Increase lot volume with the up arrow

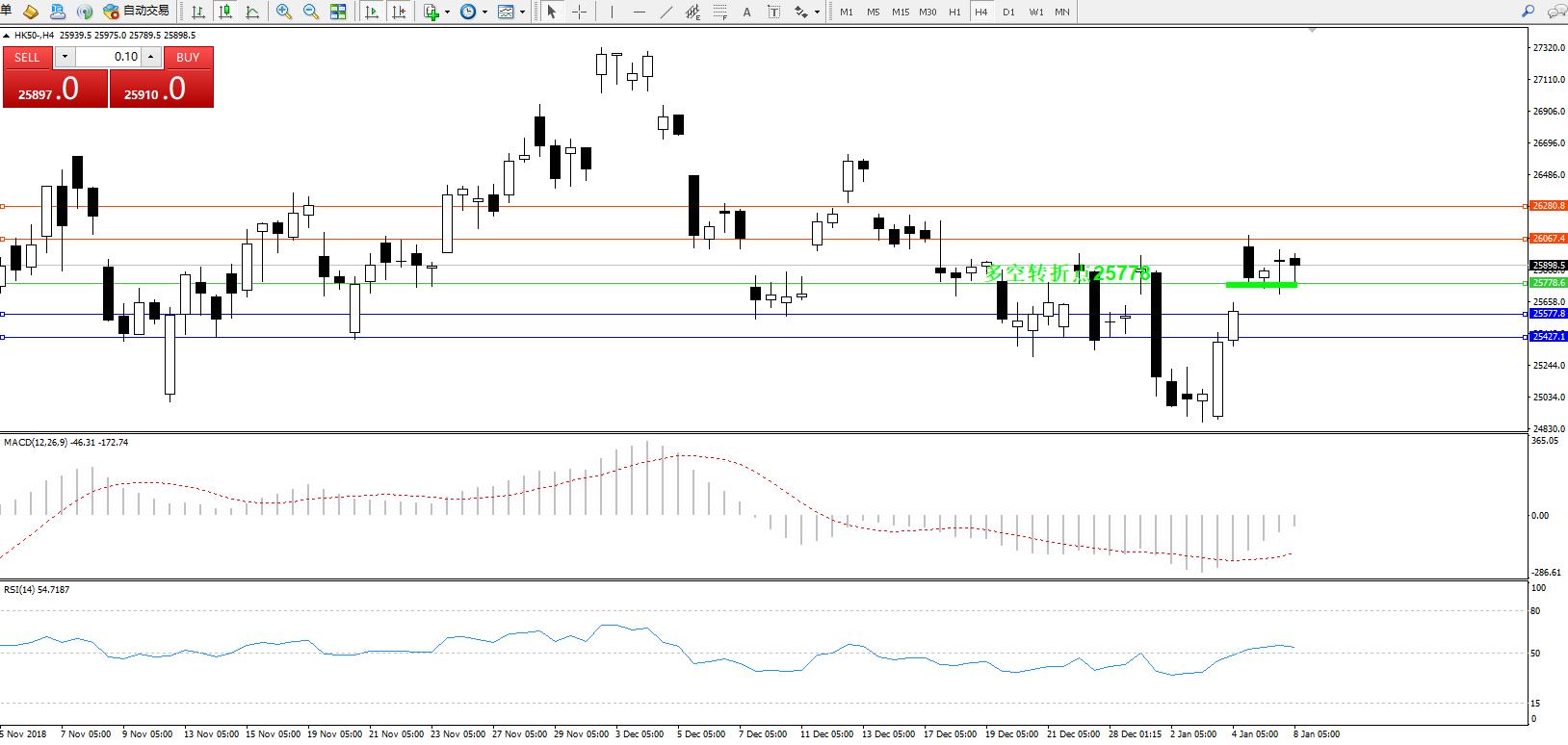click(x=151, y=57)
